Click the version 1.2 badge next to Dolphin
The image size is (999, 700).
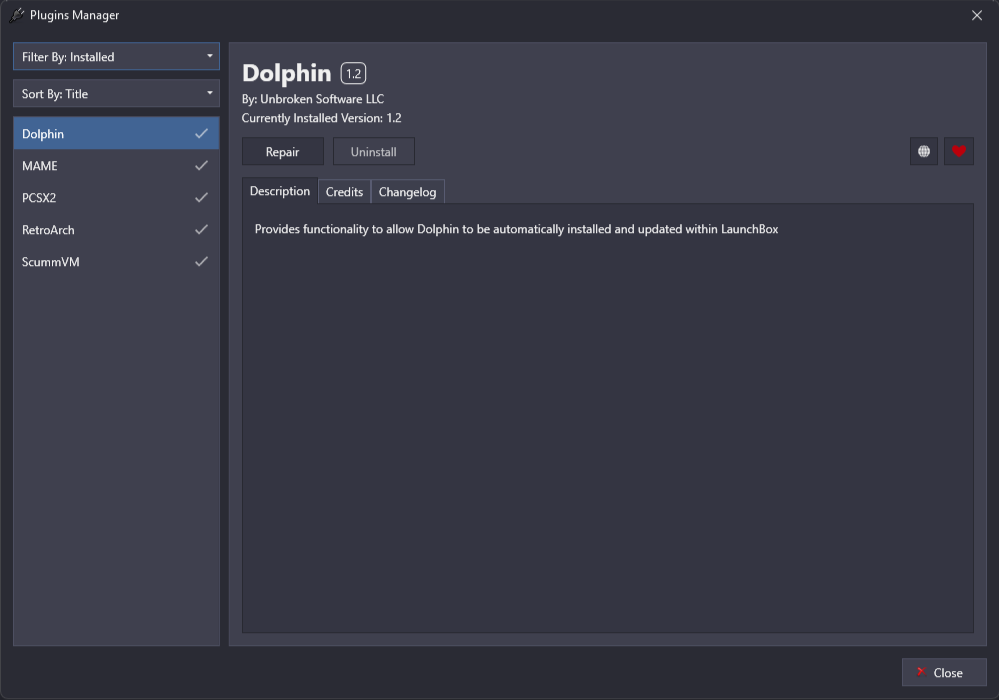(353, 73)
